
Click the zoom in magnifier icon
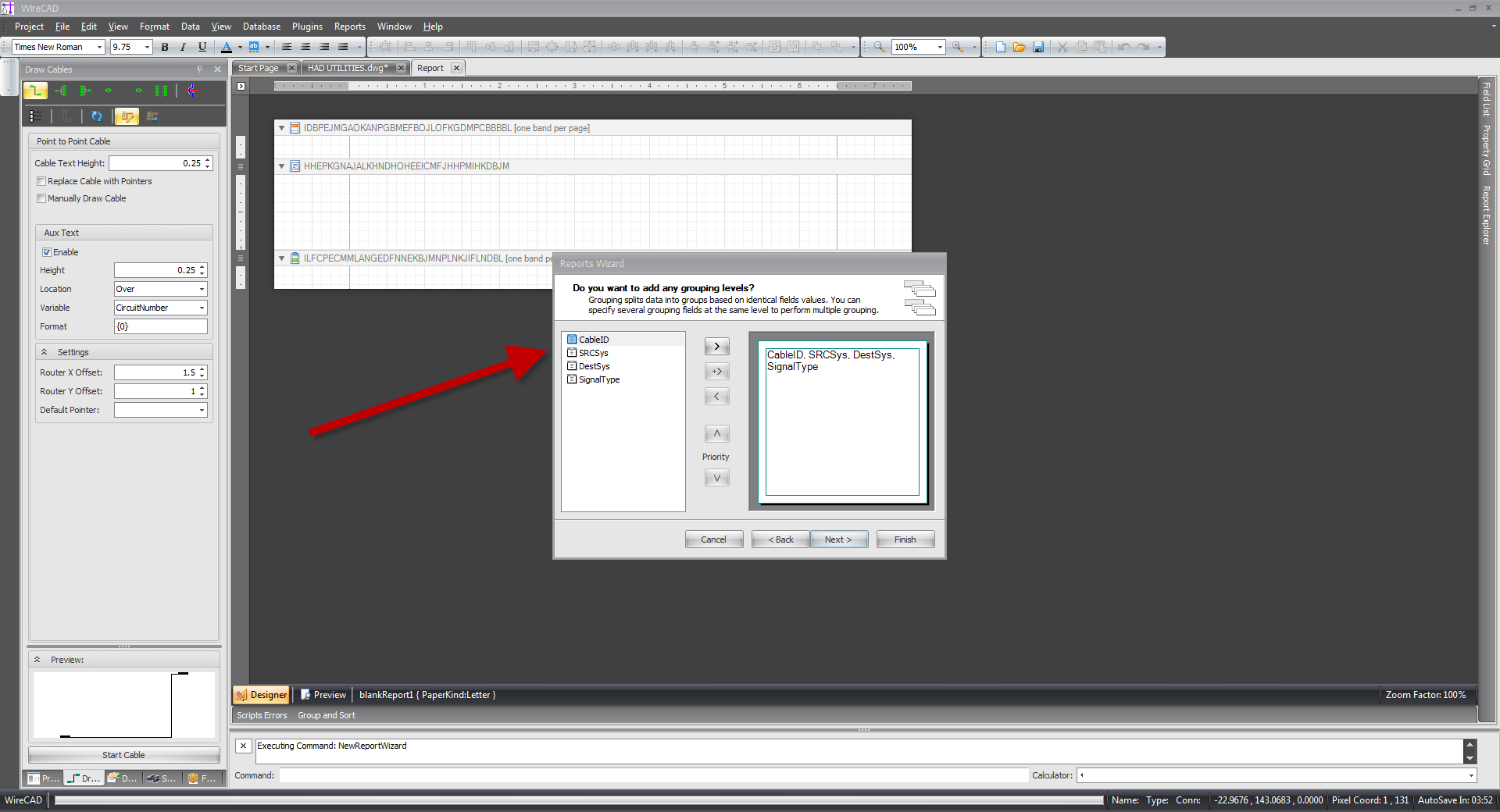[x=957, y=47]
